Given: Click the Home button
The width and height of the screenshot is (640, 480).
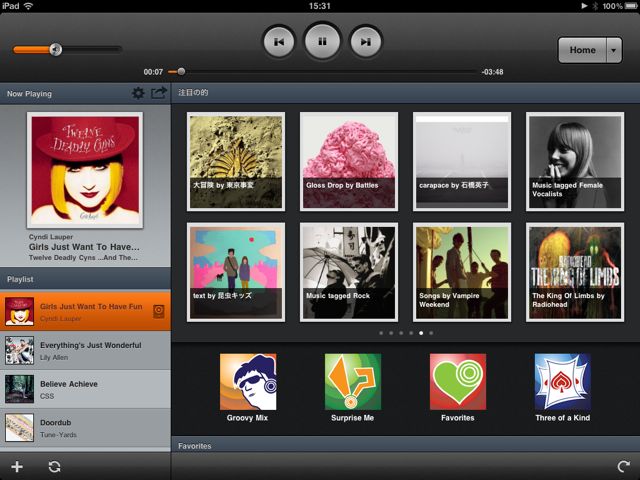Looking at the screenshot, I should [582, 50].
